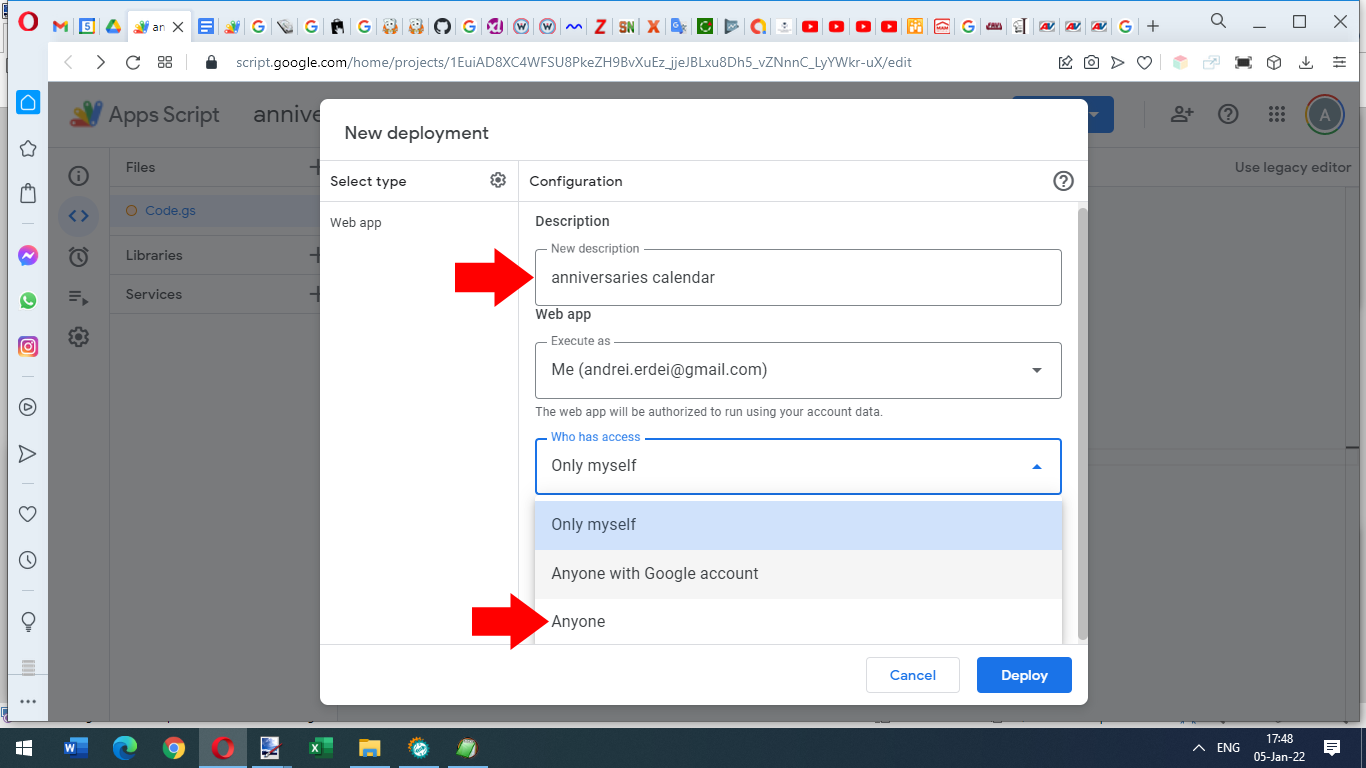The image size is (1366, 768).
Task: Open the Executions list icon
Action: pyautogui.click(x=78, y=297)
